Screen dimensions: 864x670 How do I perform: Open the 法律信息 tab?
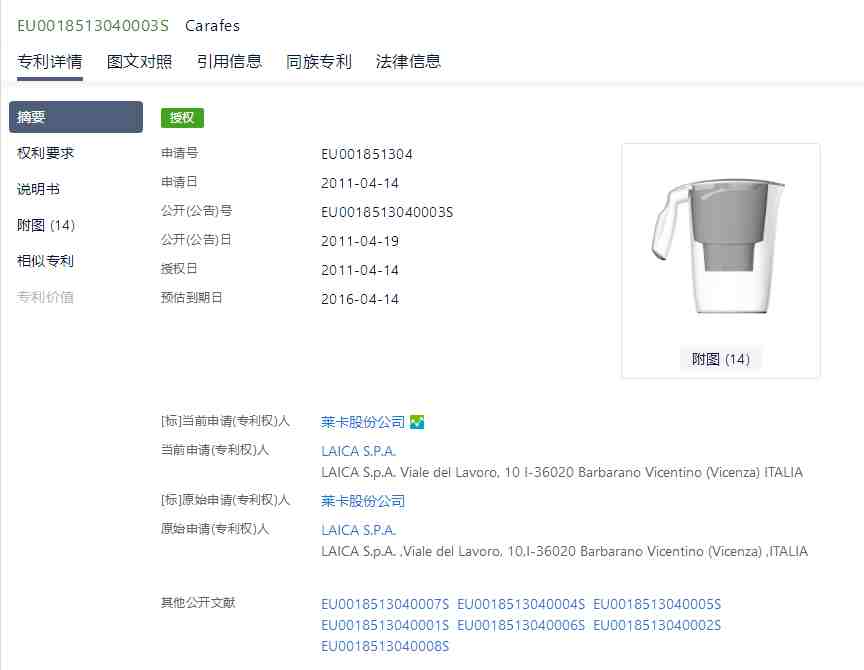[x=408, y=61]
